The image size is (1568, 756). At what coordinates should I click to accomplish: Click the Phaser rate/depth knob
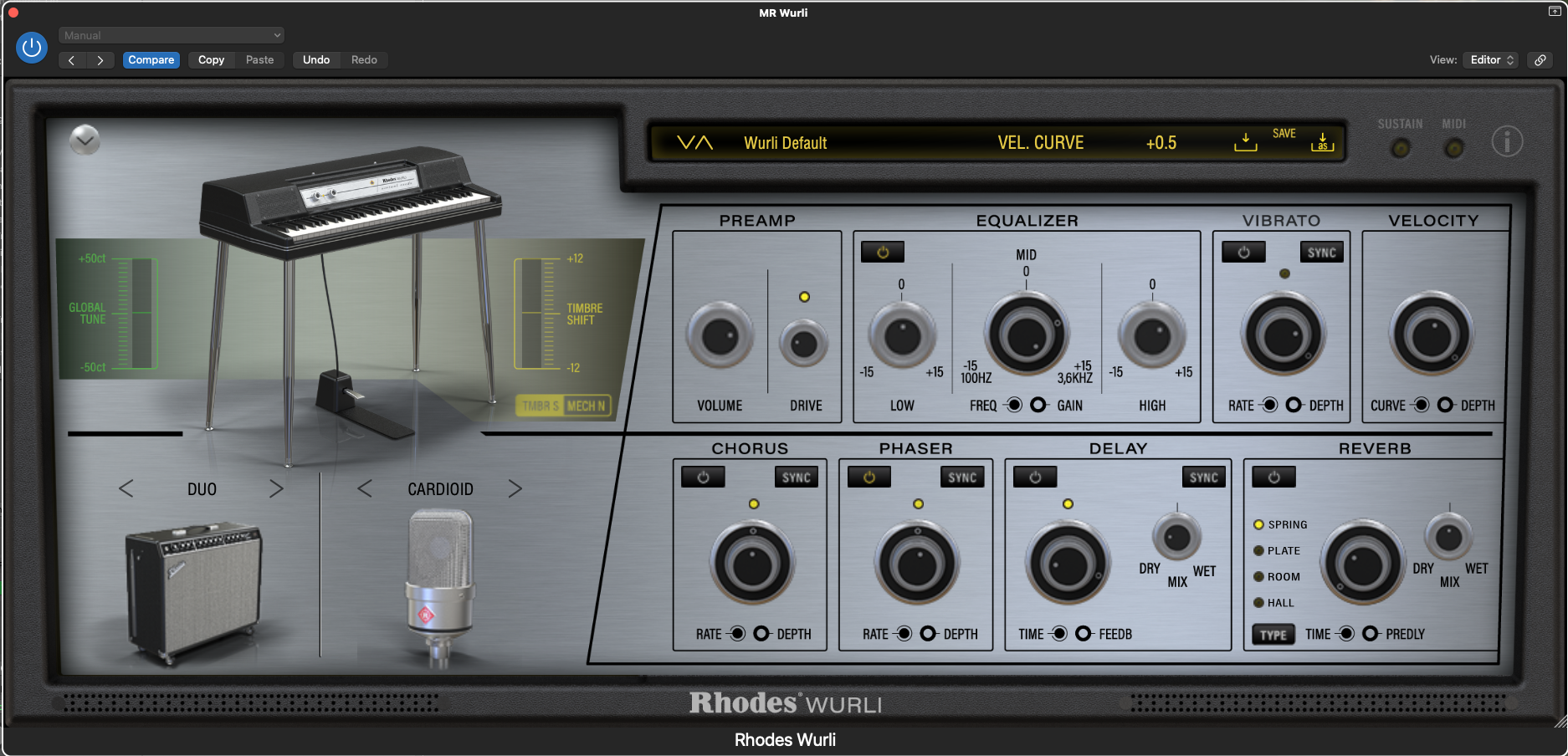[x=917, y=564]
